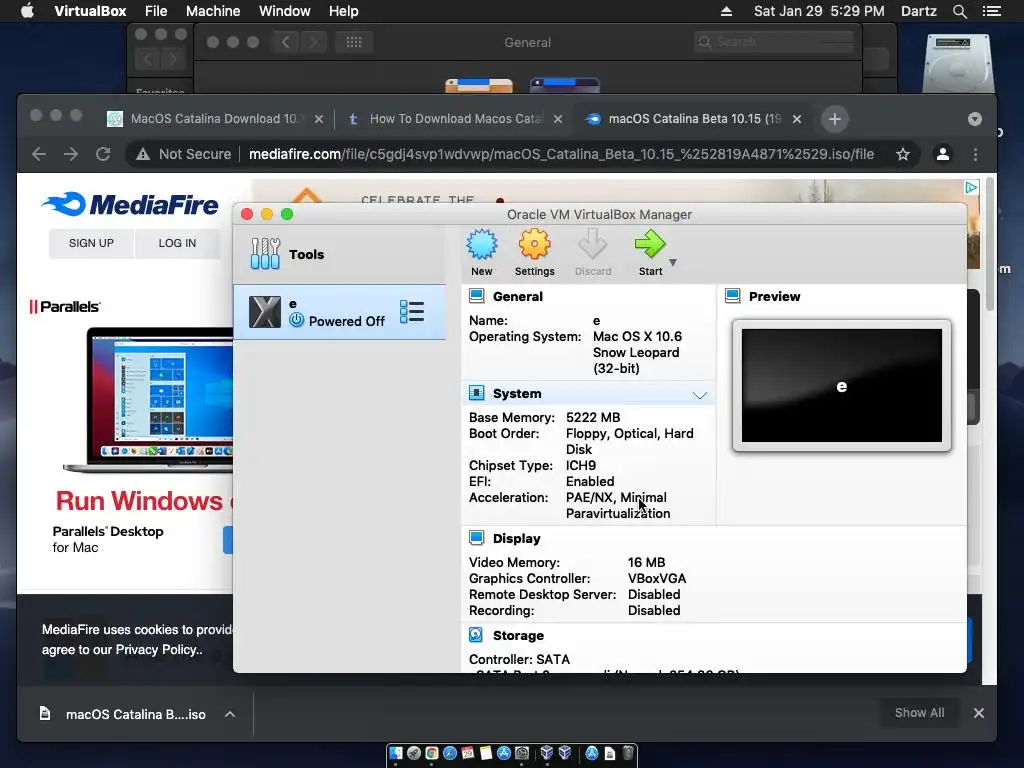The width and height of the screenshot is (1024, 768).
Task: Click the LOG IN button on MediaFire
Action: [x=177, y=243]
